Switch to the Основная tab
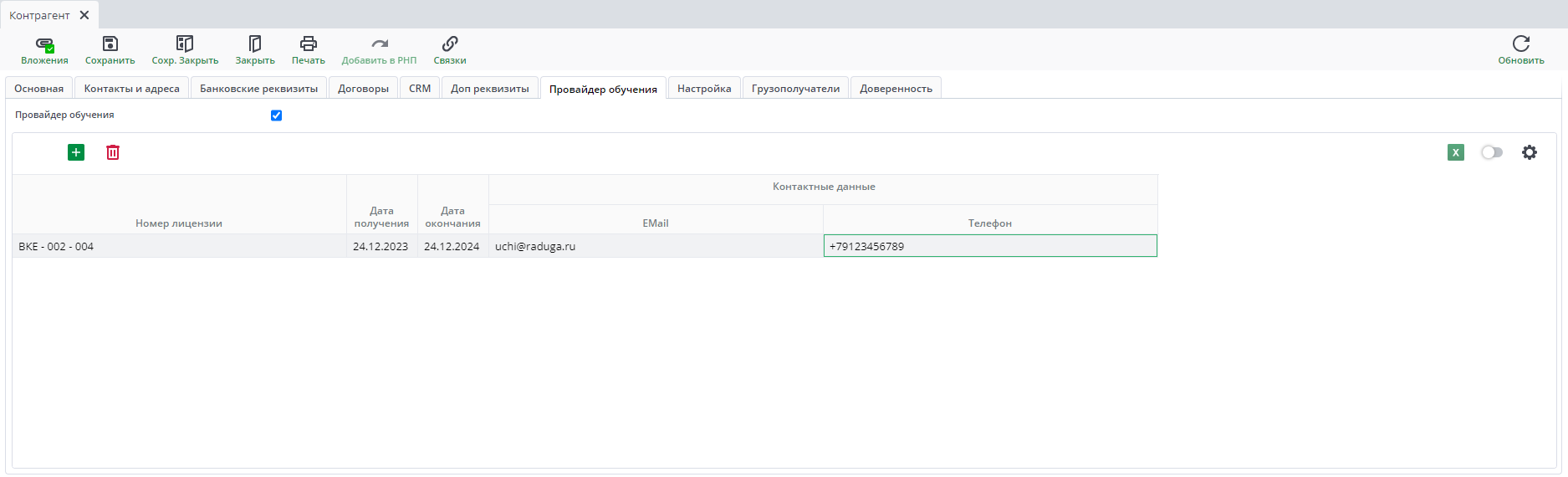Screen dimensions: 1568x477 [39, 89]
